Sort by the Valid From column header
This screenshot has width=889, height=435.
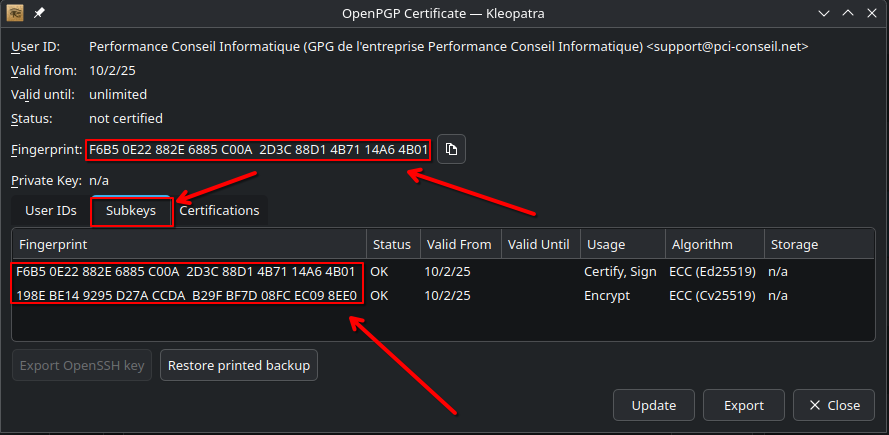tap(458, 244)
